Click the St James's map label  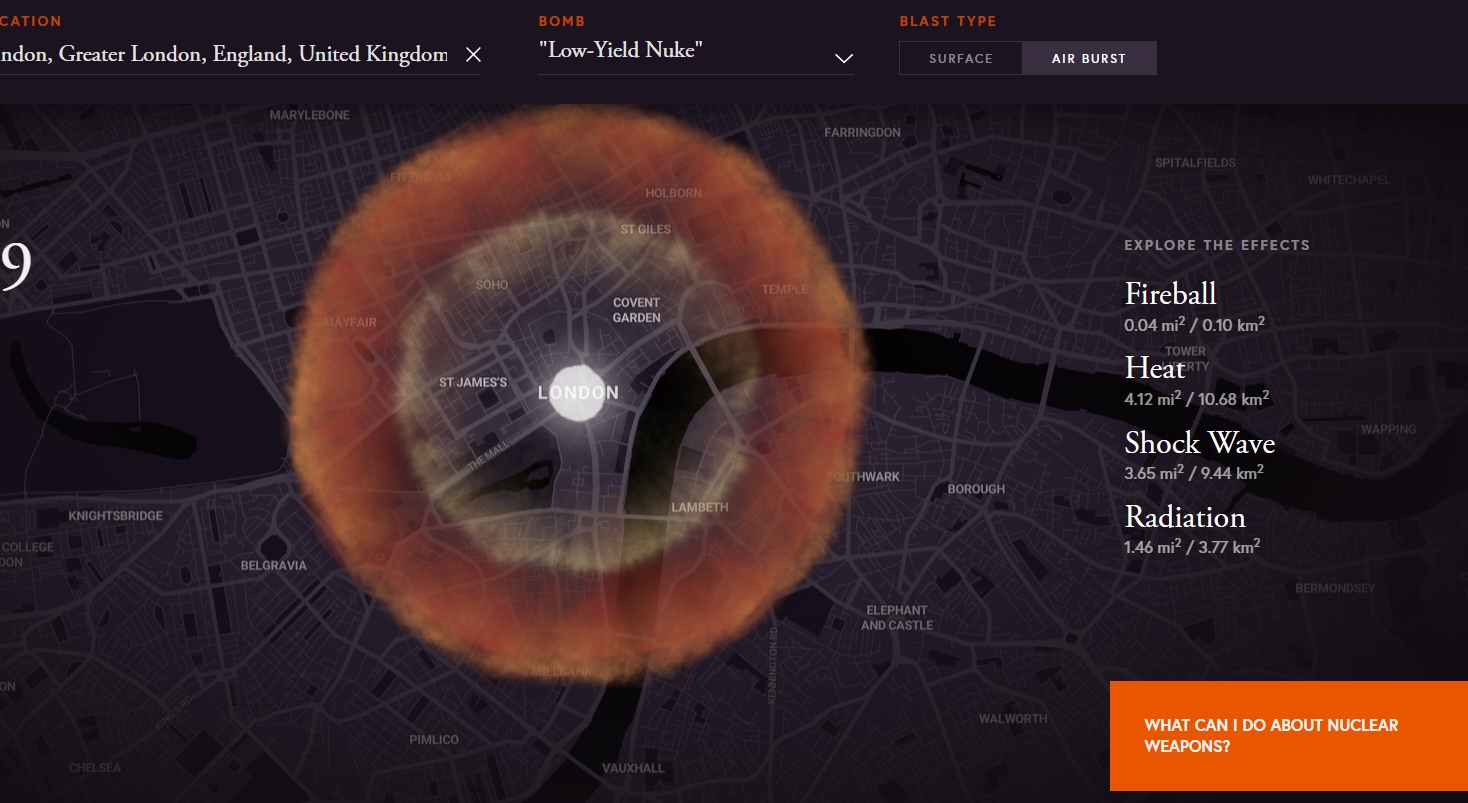473,382
